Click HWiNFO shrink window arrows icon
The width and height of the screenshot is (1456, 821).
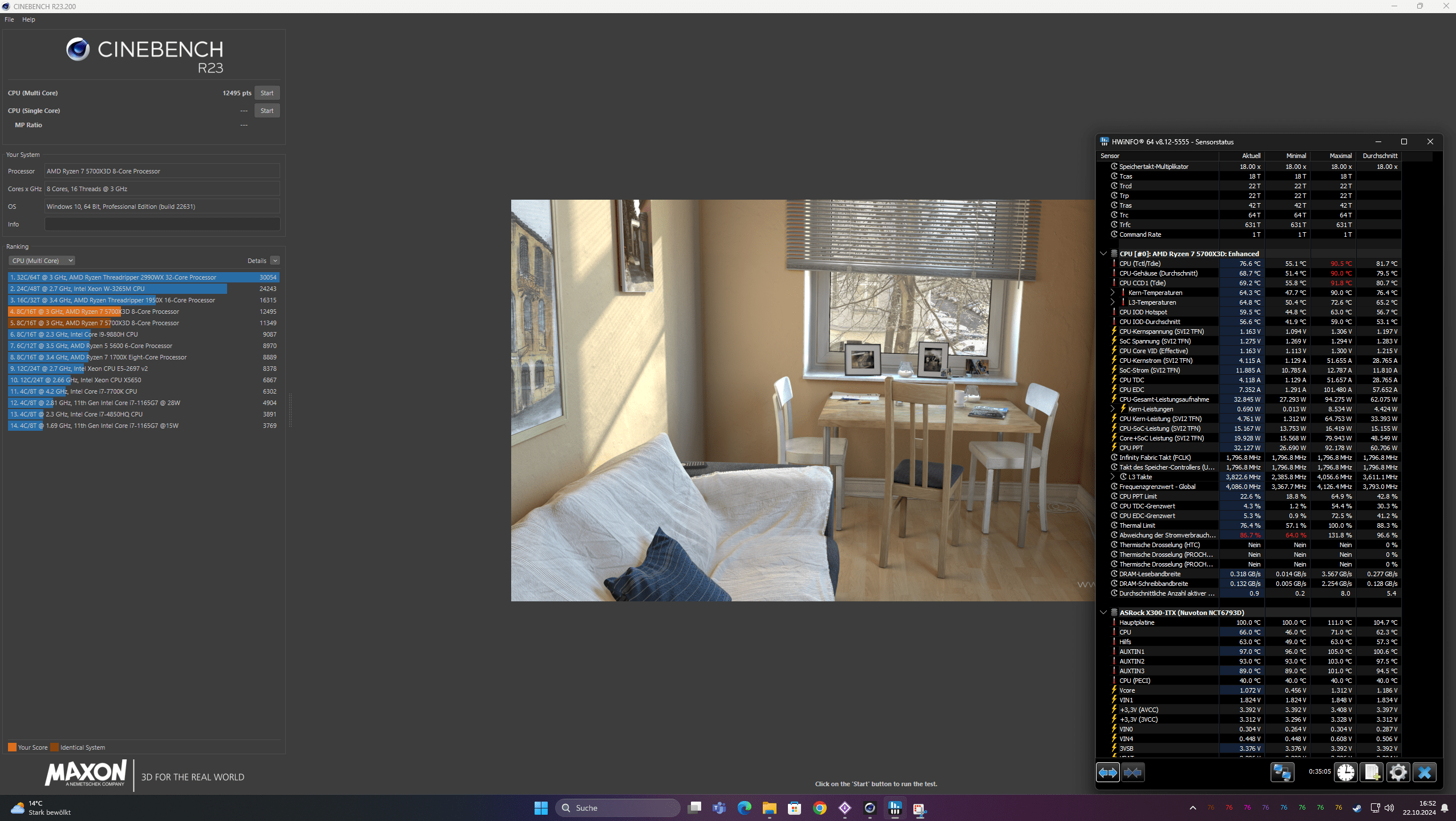point(1133,773)
